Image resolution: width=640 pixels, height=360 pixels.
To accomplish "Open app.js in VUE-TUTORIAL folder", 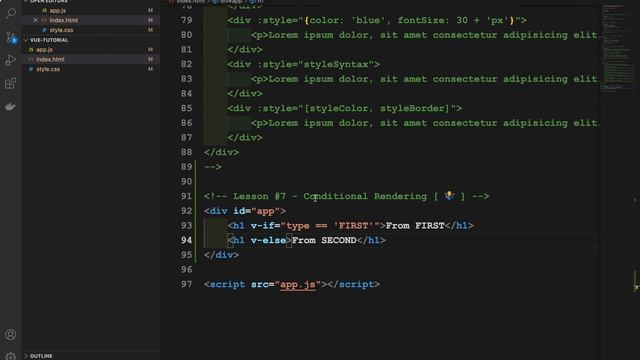I will [x=44, y=49].
